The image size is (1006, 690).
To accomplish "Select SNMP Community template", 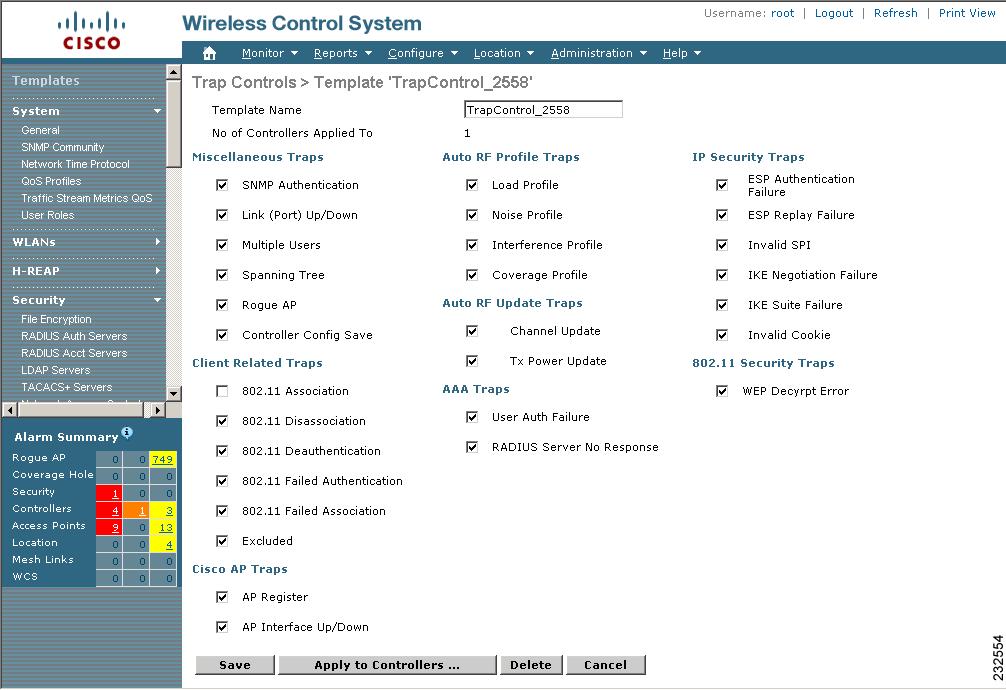I will pyautogui.click(x=62, y=148).
